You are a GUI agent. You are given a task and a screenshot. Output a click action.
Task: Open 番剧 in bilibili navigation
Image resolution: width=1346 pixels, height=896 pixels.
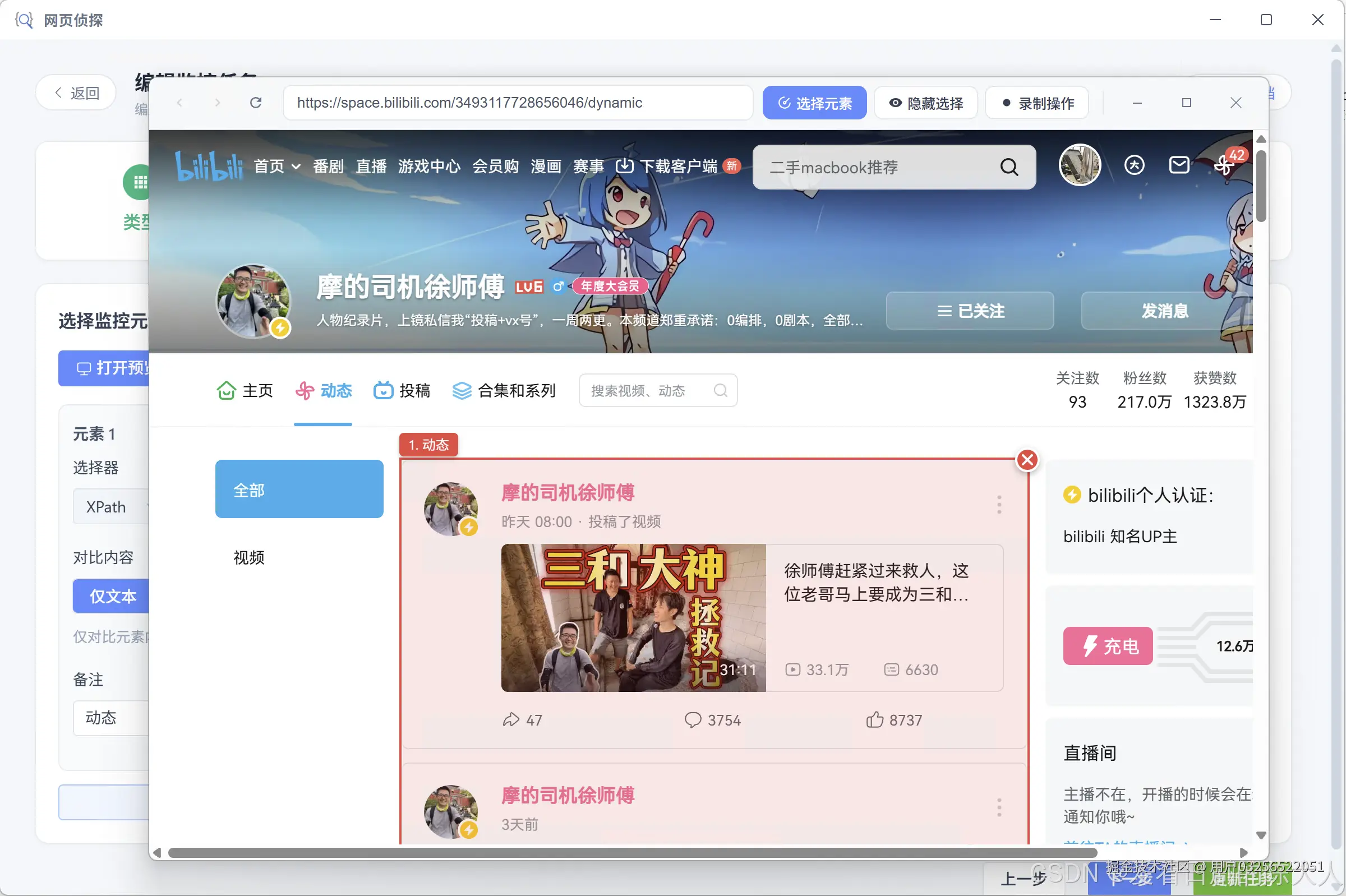click(328, 167)
